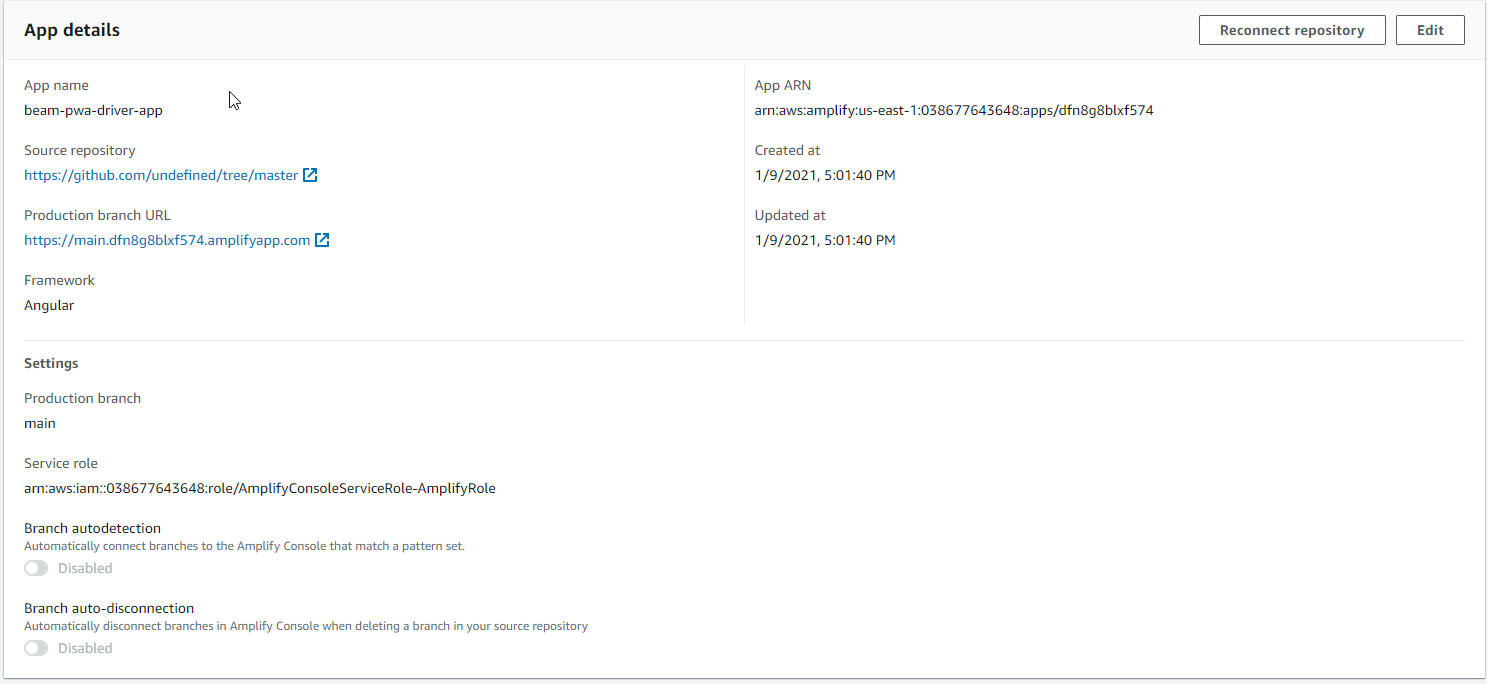Viewport: 1487px width, 684px height.
Task: Open production branch URL external link icon
Action: [x=322, y=239]
